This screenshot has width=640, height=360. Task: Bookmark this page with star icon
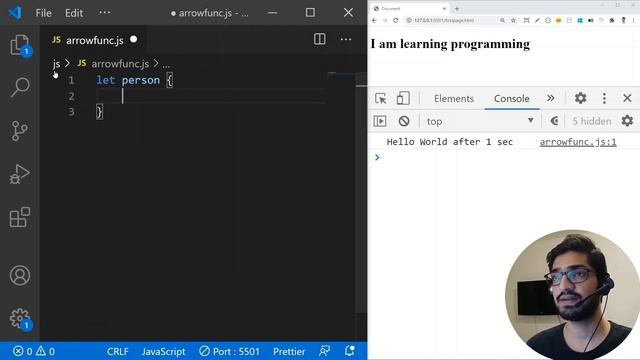(513, 20)
